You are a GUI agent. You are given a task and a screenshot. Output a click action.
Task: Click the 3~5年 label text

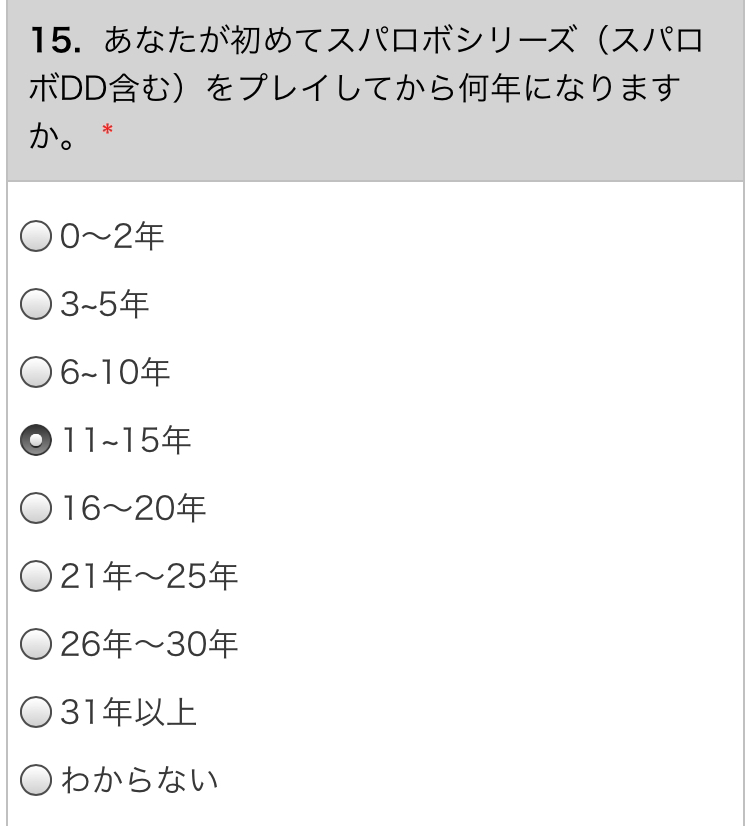pos(104,304)
